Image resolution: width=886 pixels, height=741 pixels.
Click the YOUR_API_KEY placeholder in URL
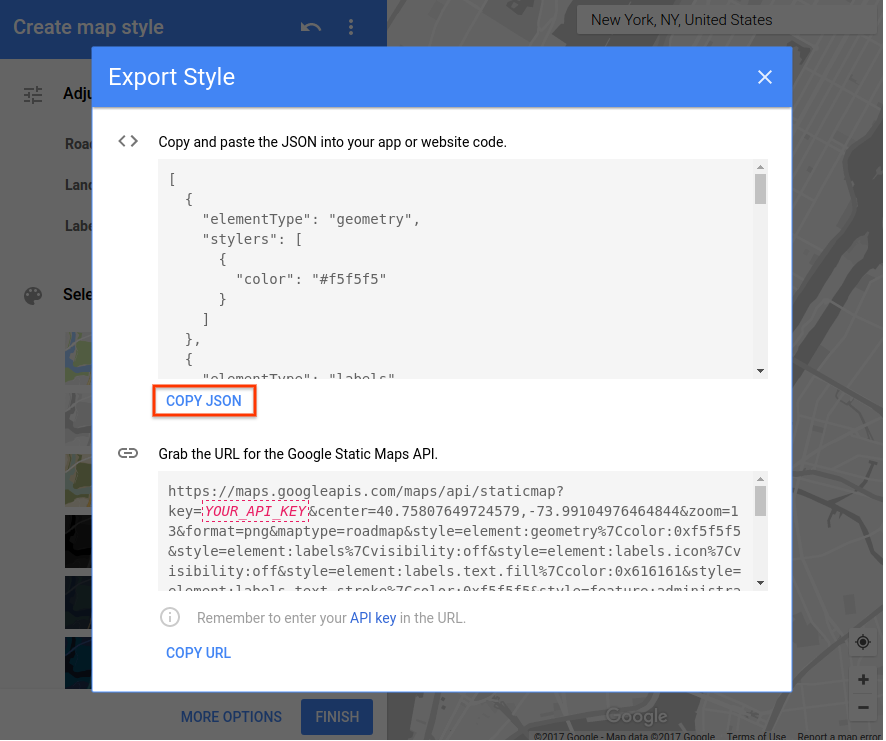[x=255, y=511]
